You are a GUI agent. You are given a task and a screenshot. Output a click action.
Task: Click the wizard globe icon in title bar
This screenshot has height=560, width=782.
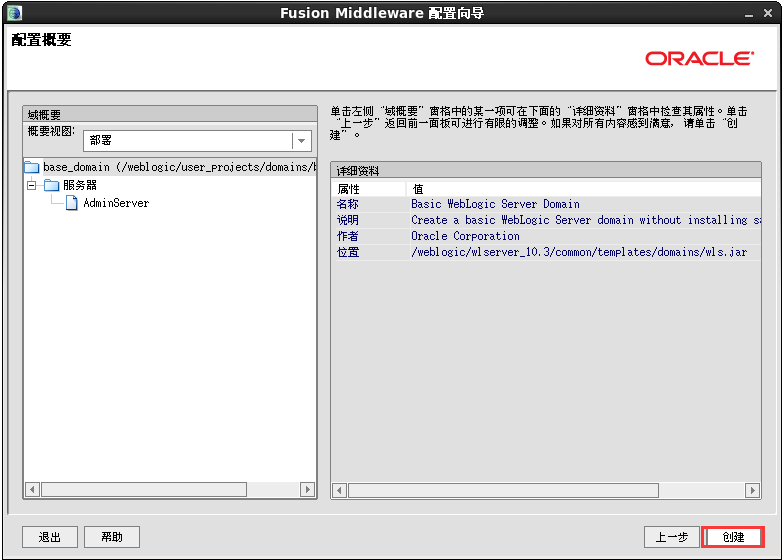coord(14,12)
